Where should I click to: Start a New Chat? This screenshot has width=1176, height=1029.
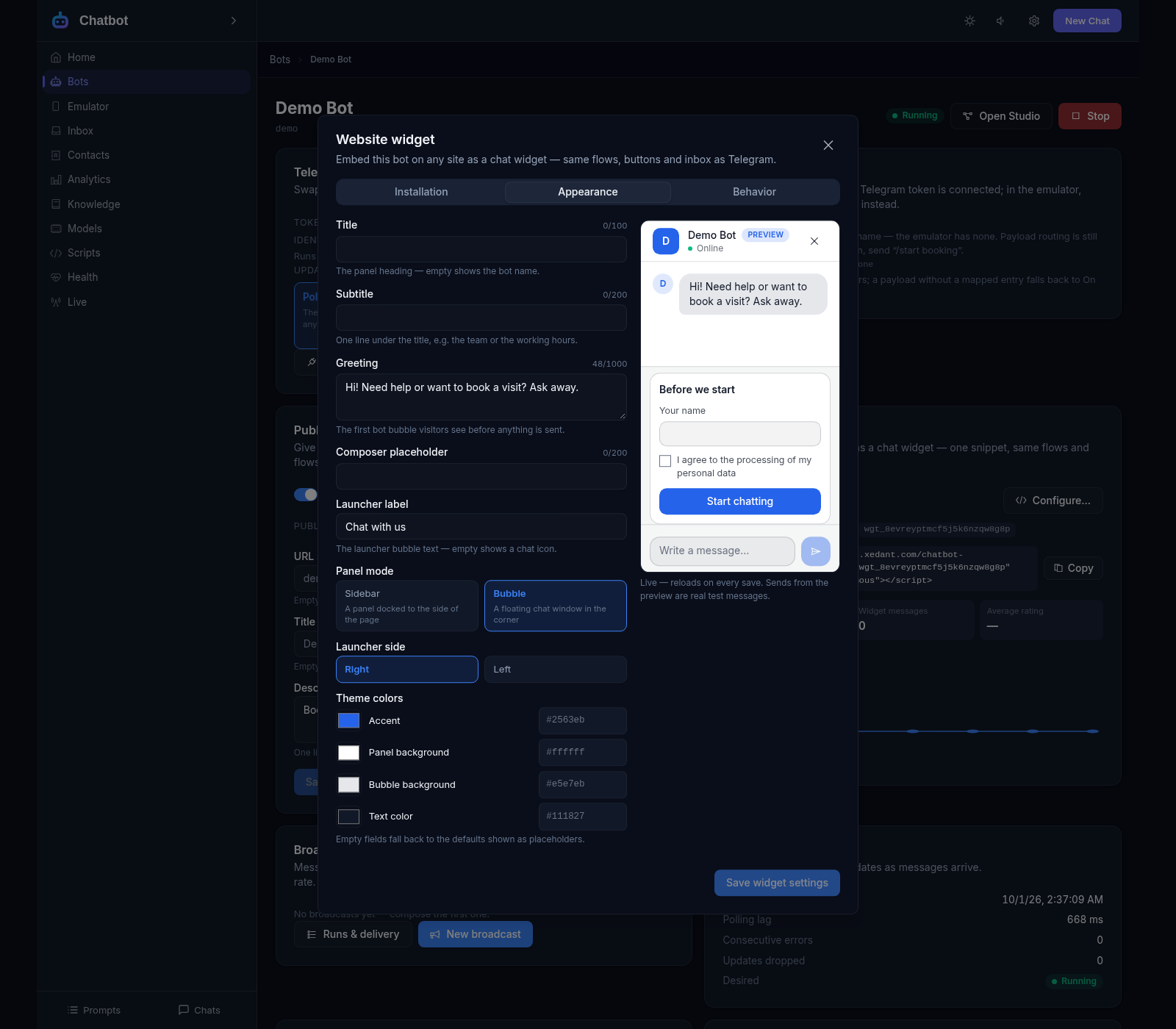[x=1087, y=21]
